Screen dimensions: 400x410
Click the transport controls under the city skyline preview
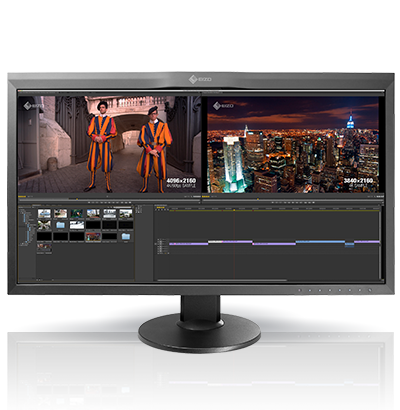click(293, 202)
